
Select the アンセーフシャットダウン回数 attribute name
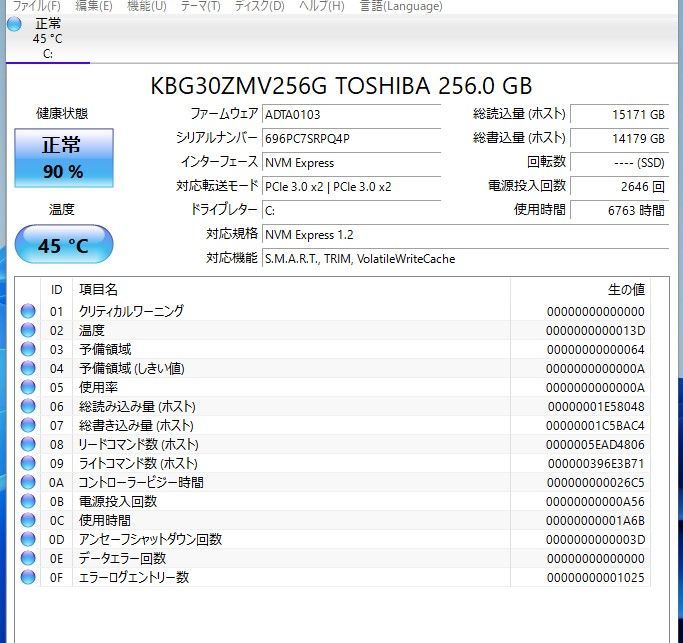click(x=150, y=539)
